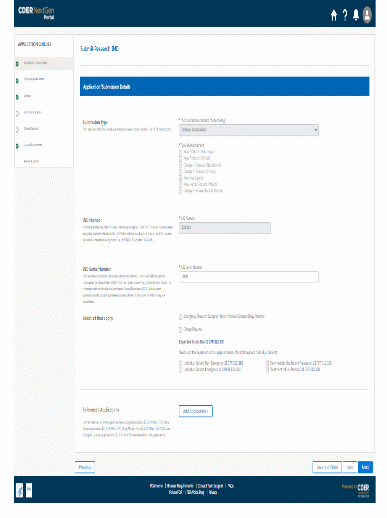Viewport: 387px width, 518px height.
Task: Tick the New Protocol (Nonclinical) checkbox
Action: tap(180, 152)
